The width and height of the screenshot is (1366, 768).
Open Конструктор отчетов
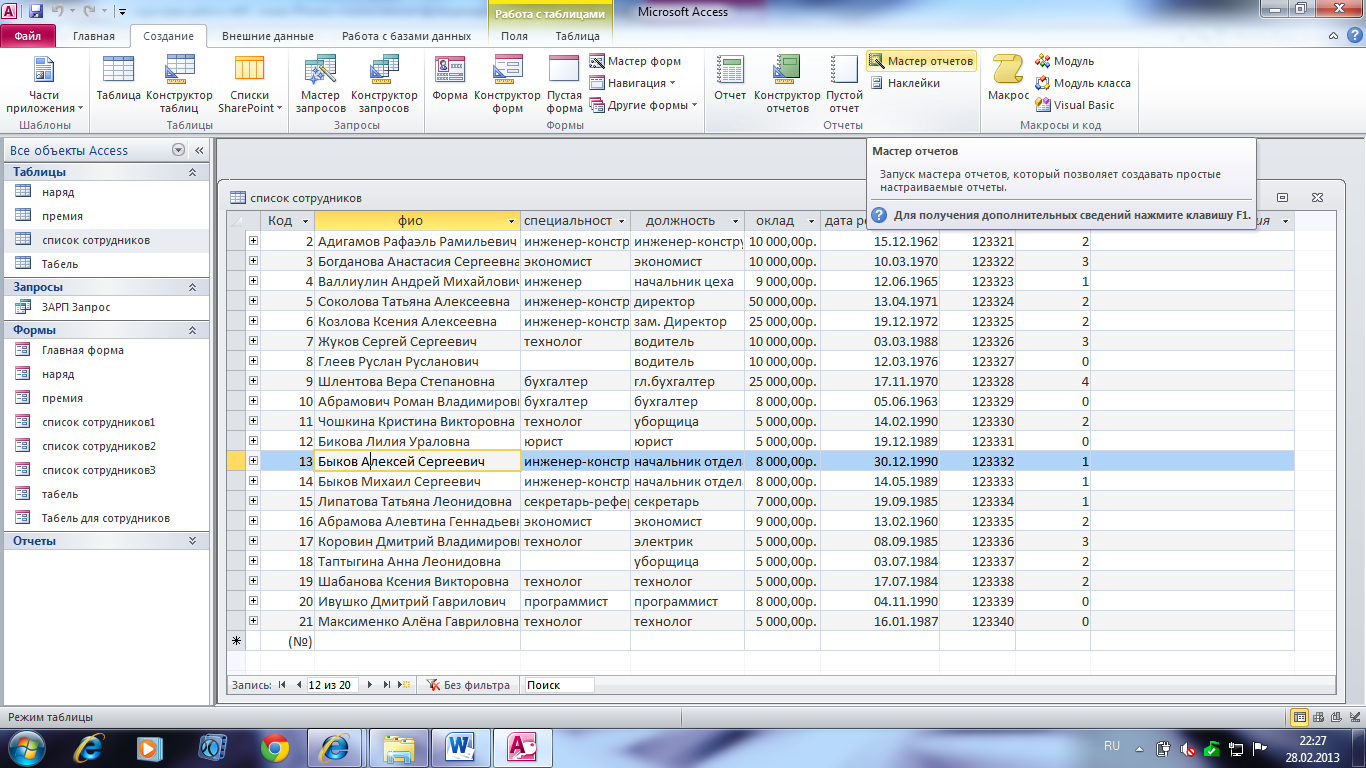point(787,85)
